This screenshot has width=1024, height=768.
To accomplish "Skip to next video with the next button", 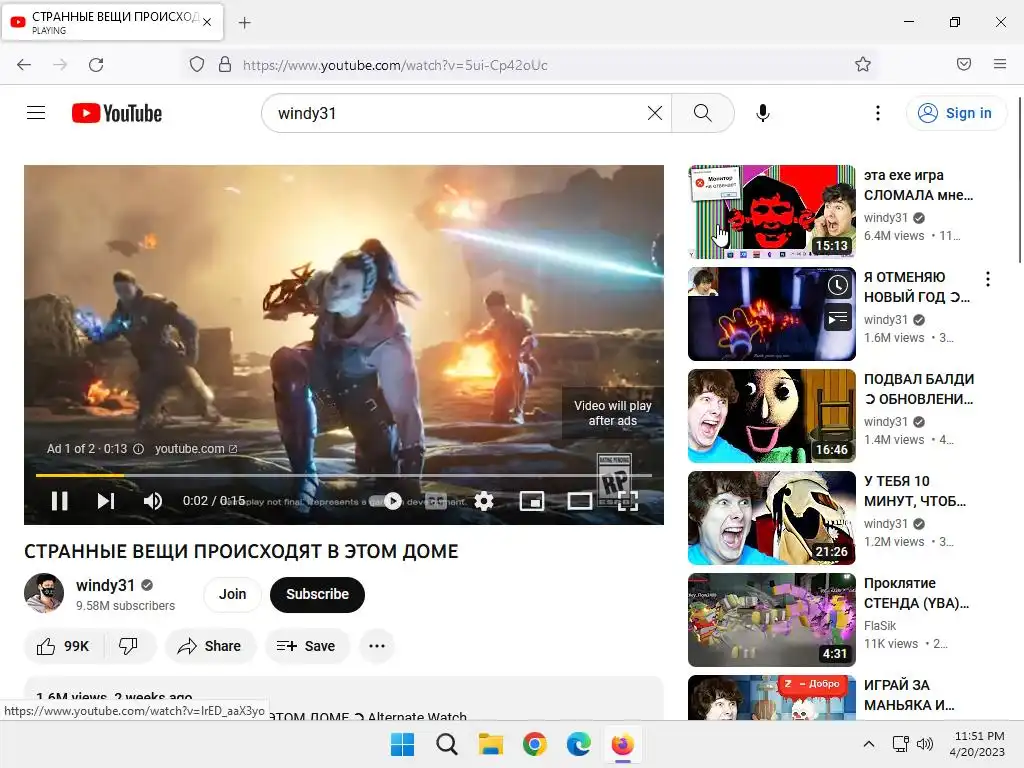I will 106,501.
